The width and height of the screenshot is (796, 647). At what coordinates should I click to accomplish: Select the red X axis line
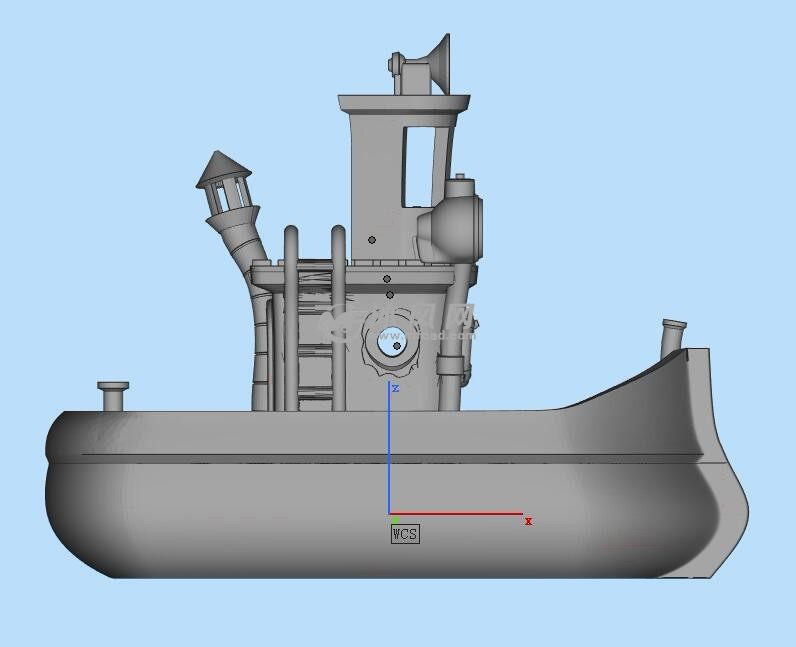460,514
